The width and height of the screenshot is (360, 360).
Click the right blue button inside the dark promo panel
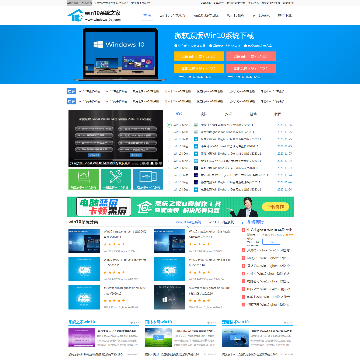click(136, 155)
